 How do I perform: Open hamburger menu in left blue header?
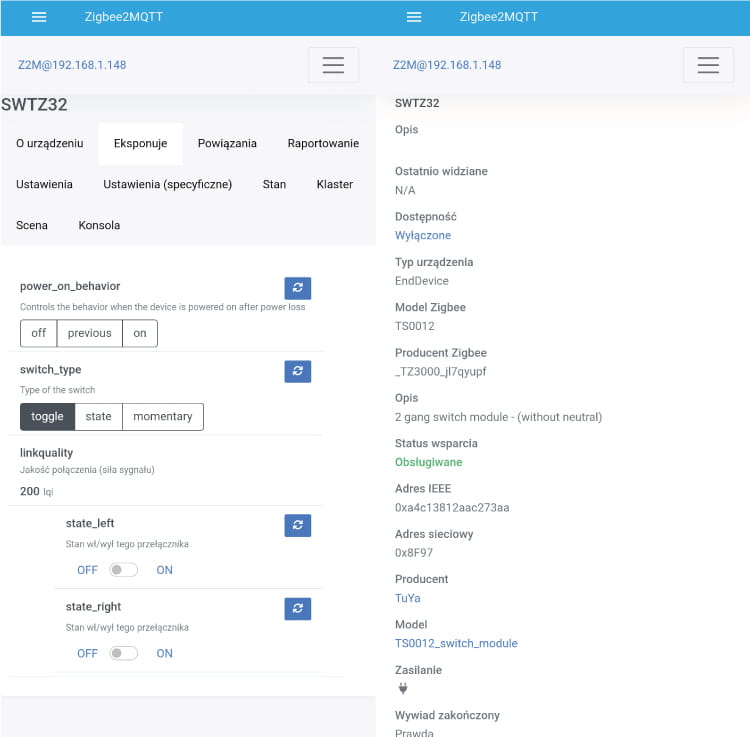(x=39, y=17)
